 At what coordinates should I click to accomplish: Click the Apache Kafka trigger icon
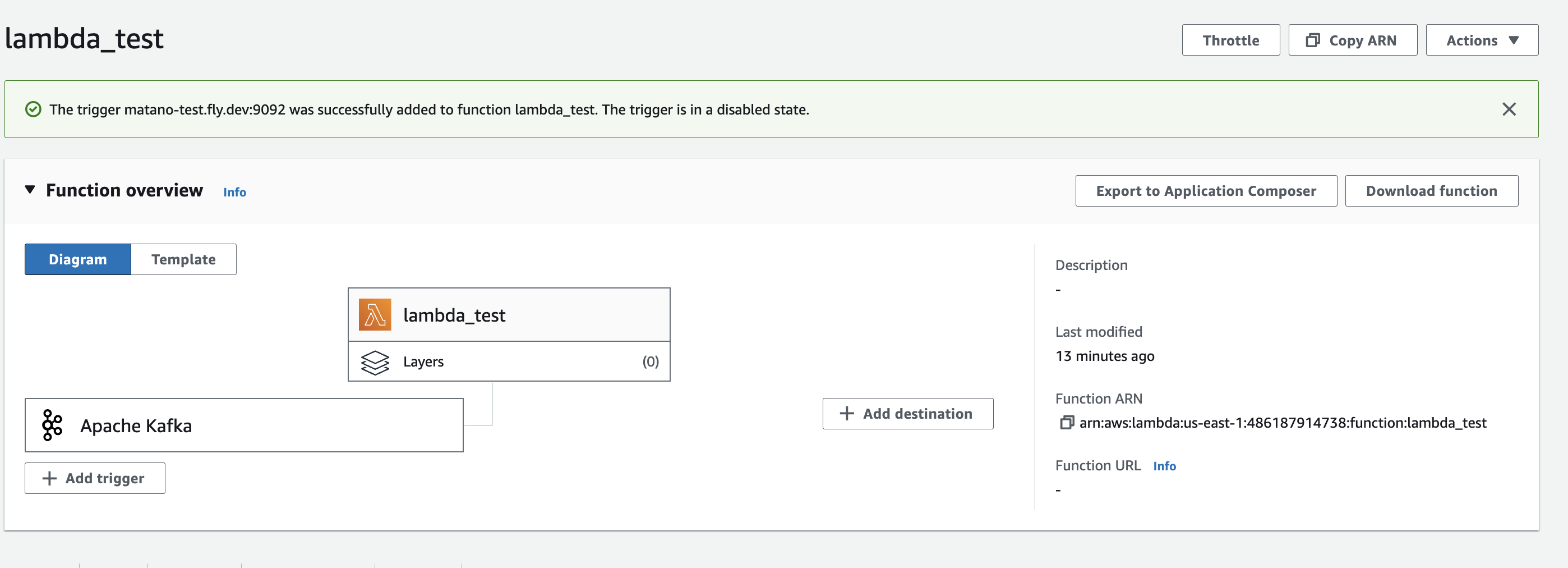[x=52, y=425]
